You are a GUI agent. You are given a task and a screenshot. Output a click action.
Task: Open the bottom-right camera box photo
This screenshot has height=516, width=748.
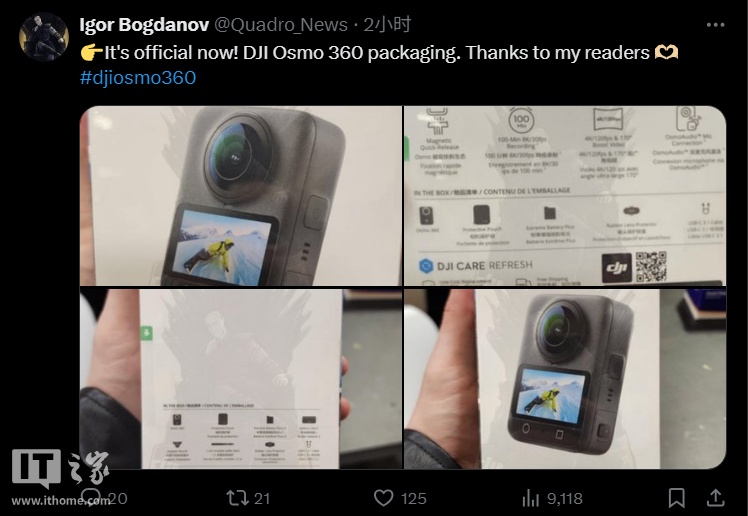(x=565, y=379)
